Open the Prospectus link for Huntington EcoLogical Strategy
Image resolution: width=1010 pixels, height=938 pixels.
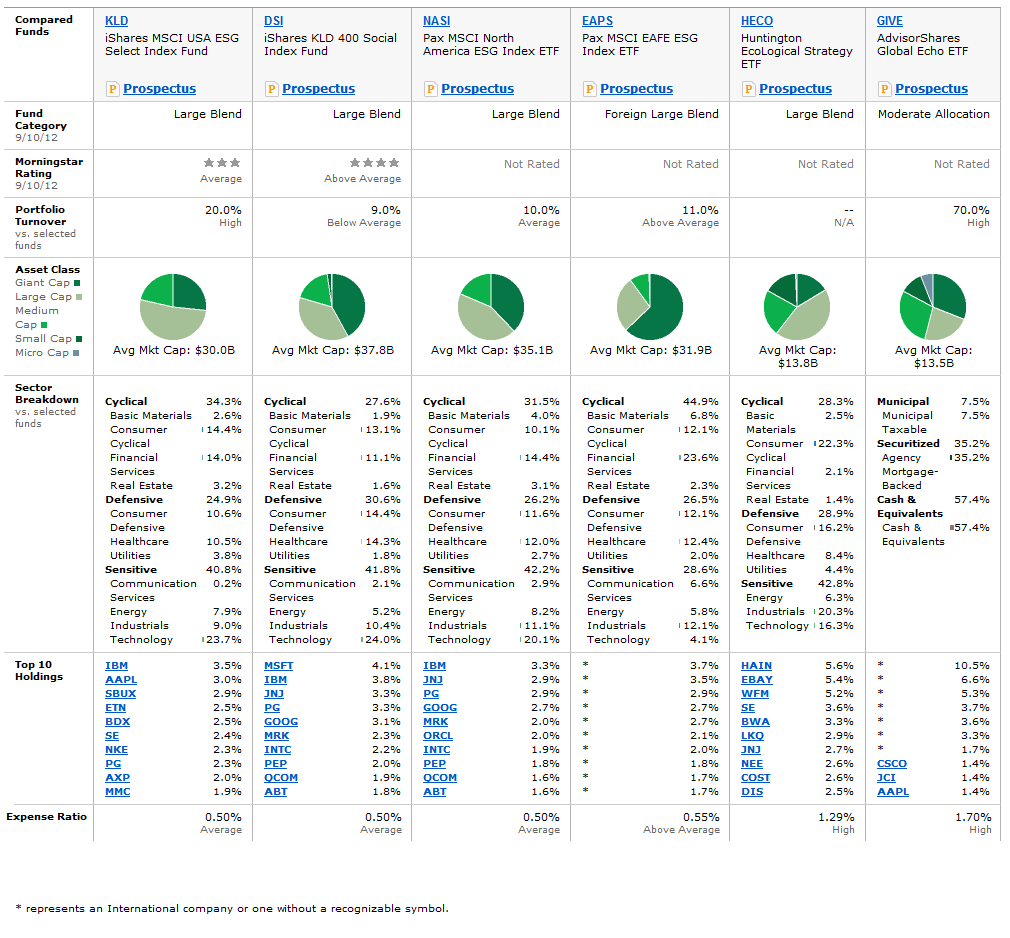[x=796, y=89]
